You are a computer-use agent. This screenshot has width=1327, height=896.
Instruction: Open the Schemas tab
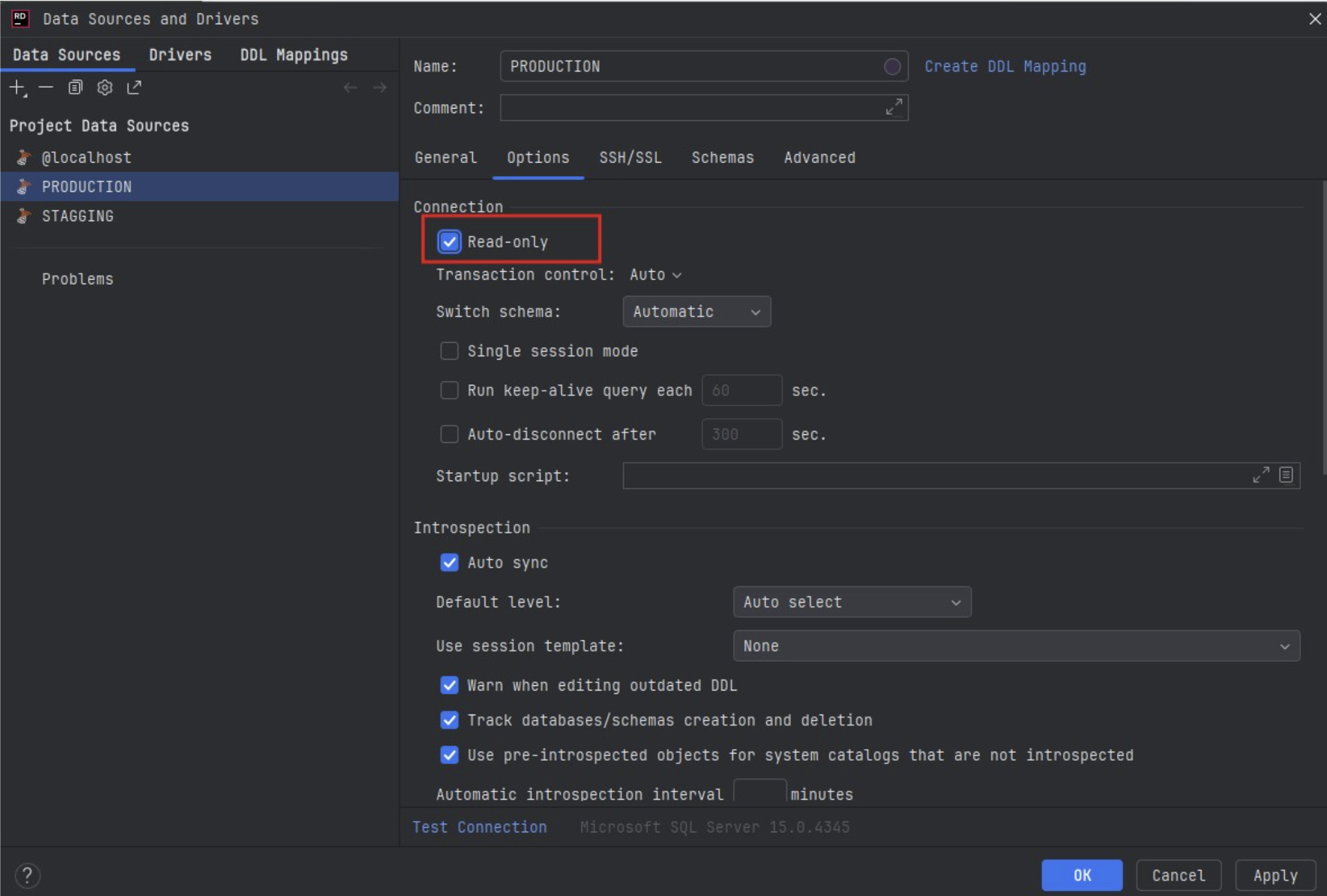[723, 157]
